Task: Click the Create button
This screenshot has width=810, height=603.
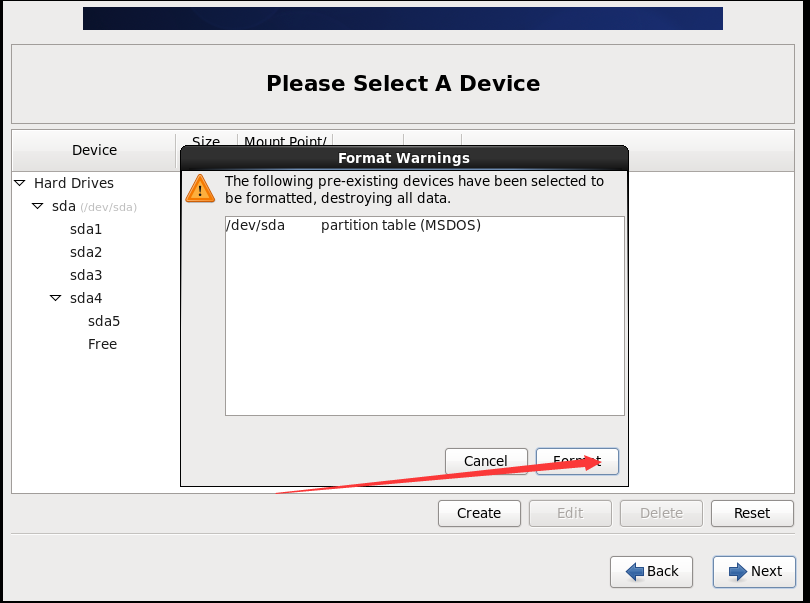Action: pyautogui.click(x=479, y=513)
